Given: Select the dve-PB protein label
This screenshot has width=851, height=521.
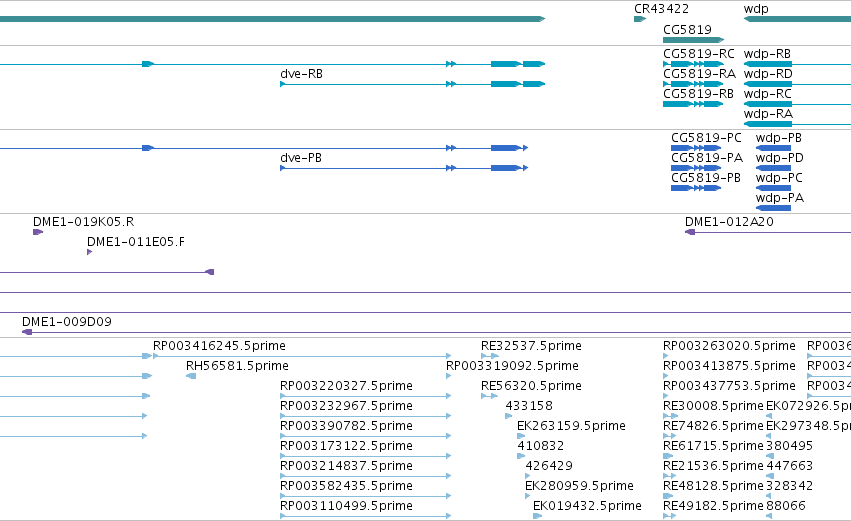Looking at the screenshot, I should [x=301, y=158].
